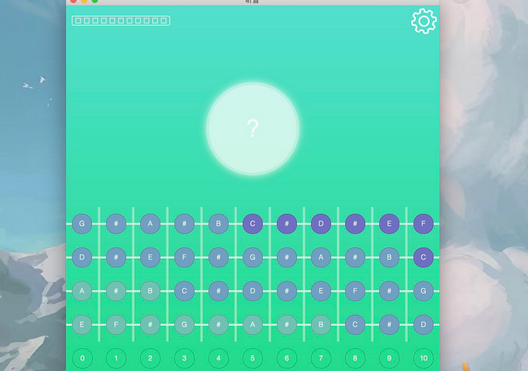Click fret number 8 circle
The width and height of the screenshot is (528, 371).
[355, 358]
